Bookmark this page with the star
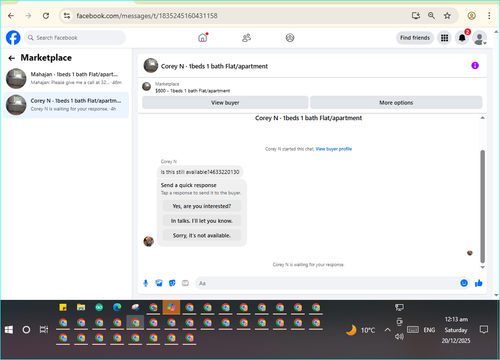This screenshot has height=360, width=500. [447, 16]
